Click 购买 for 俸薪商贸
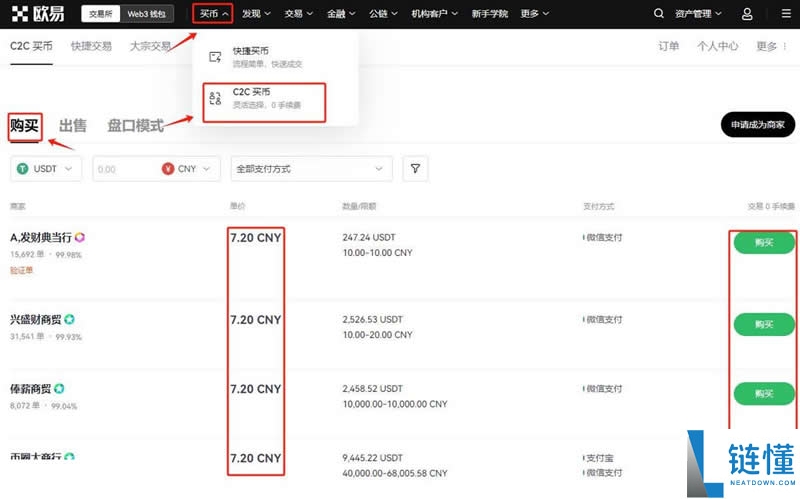 point(764,394)
